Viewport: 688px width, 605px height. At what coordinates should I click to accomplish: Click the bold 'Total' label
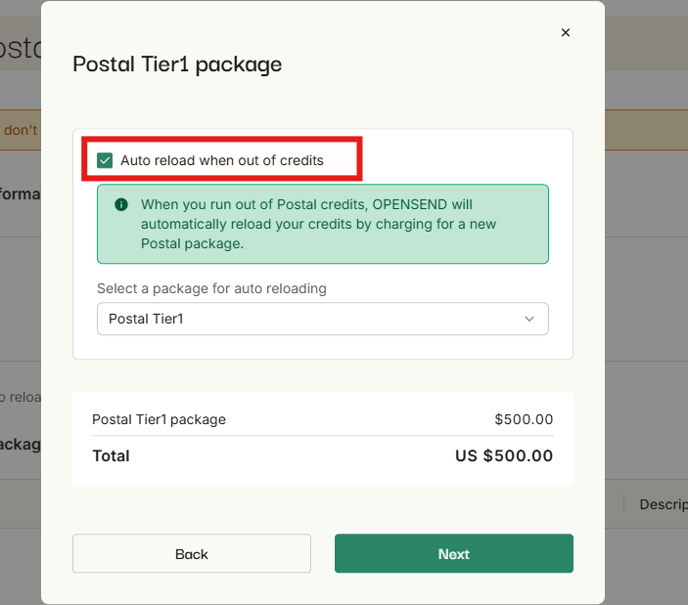tap(111, 456)
